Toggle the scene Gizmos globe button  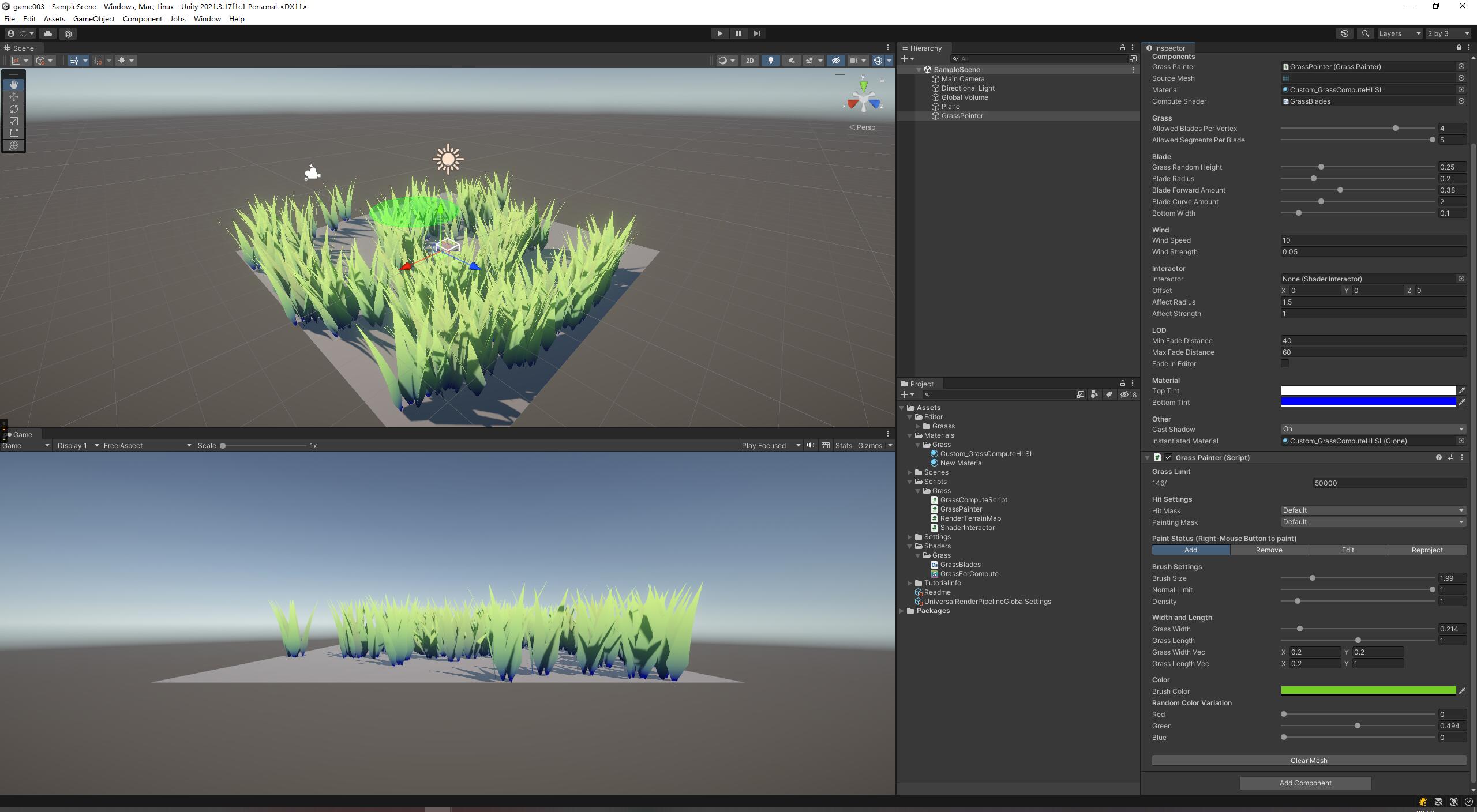878,61
